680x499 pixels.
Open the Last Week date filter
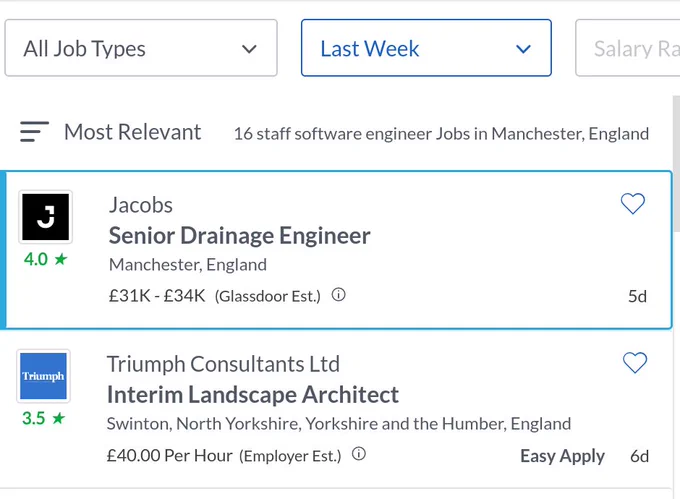(x=426, y=48)
